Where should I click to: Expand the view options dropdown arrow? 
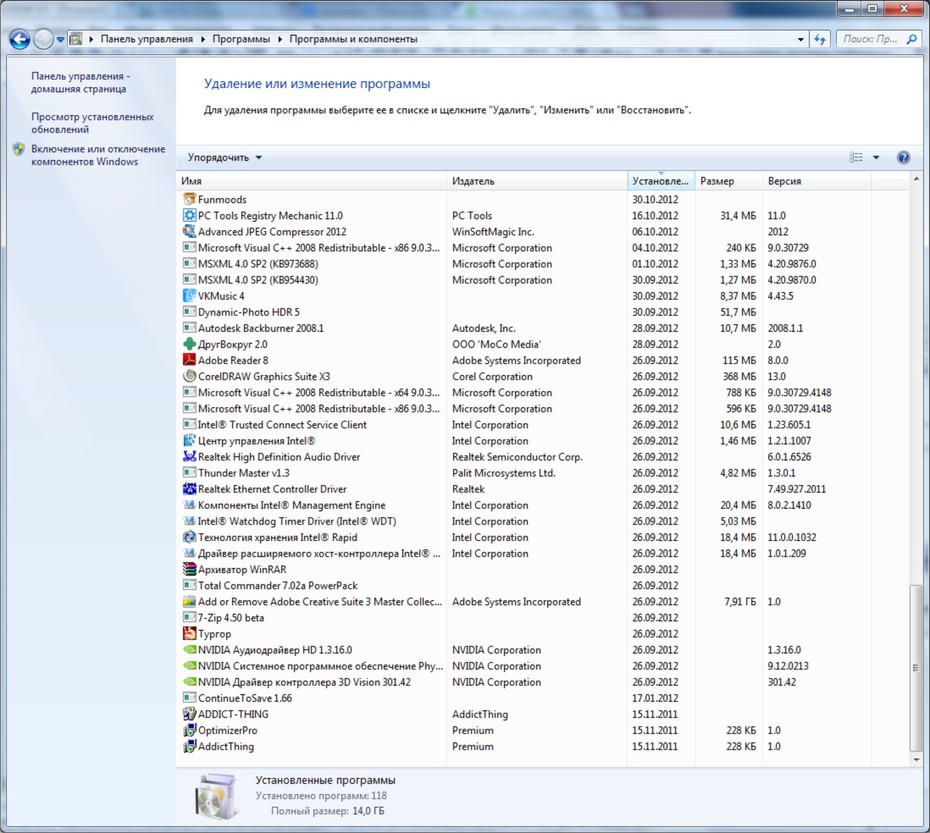pos(876,157)
